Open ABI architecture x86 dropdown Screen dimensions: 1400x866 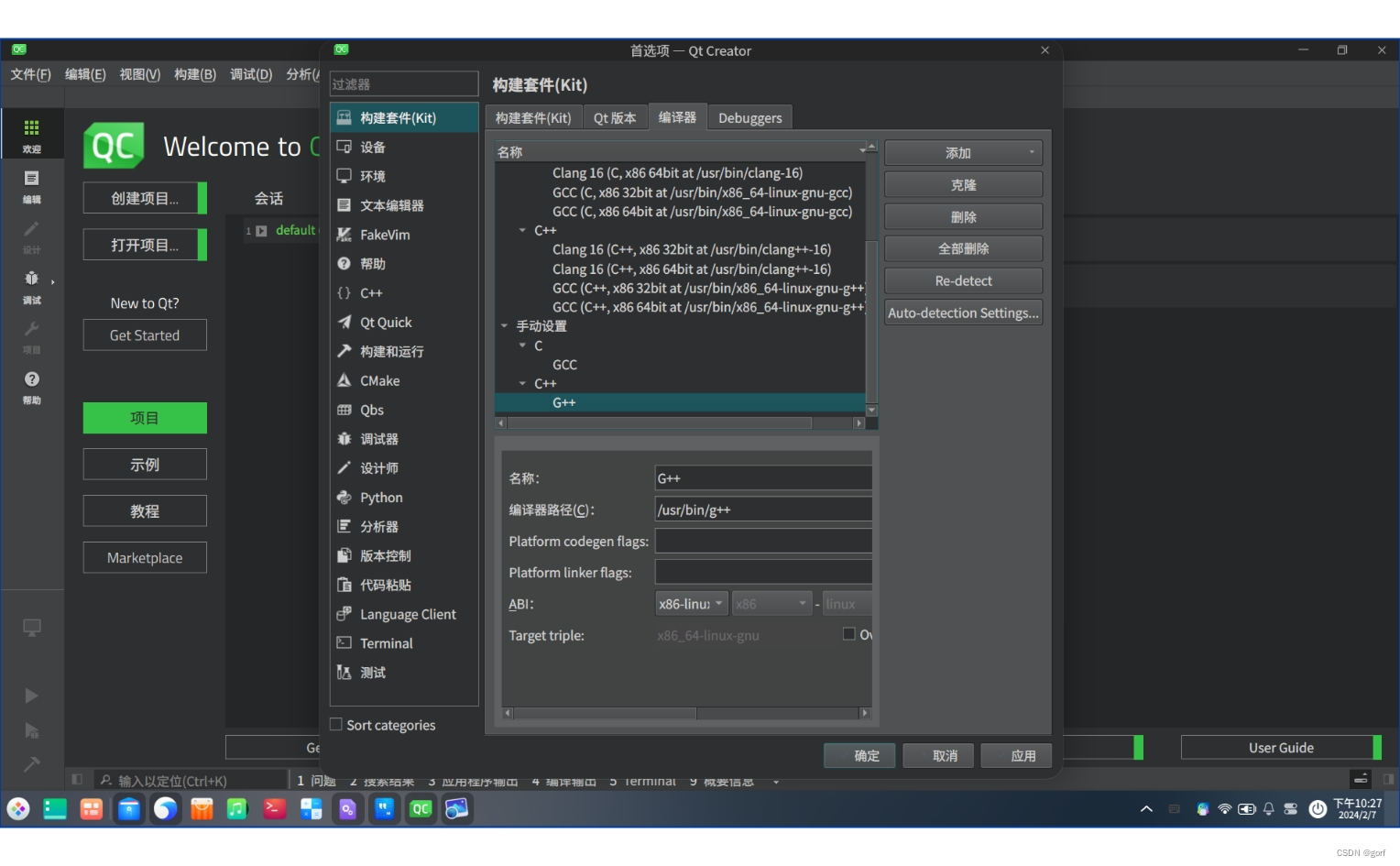click(771, 604)
